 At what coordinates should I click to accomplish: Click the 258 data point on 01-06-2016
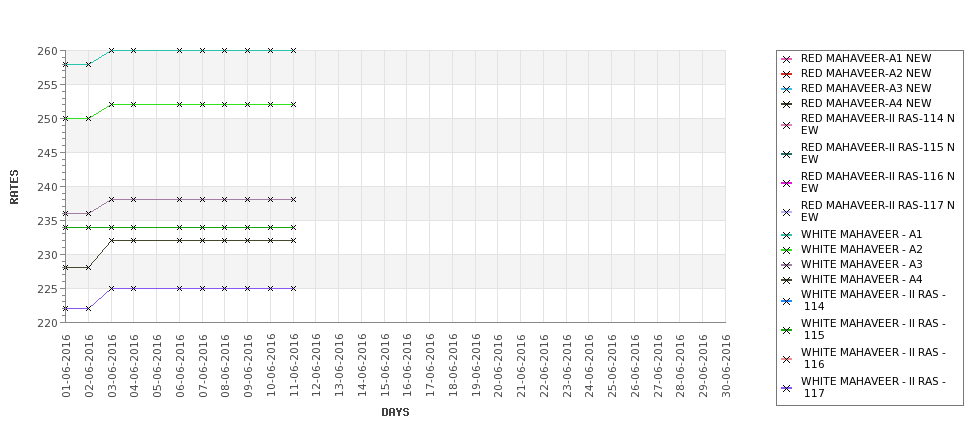click(x=65, y=64)
